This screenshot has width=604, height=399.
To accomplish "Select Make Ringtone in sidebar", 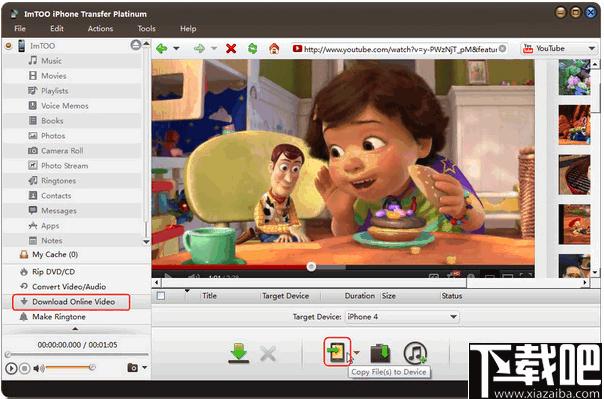I will point(59,317).
